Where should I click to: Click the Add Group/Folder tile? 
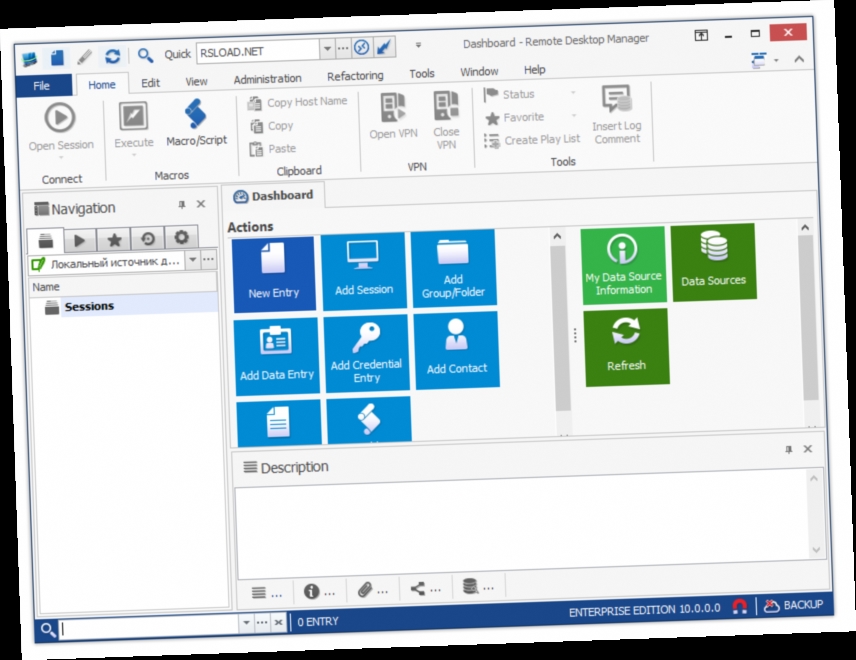[x=454, y=268]
